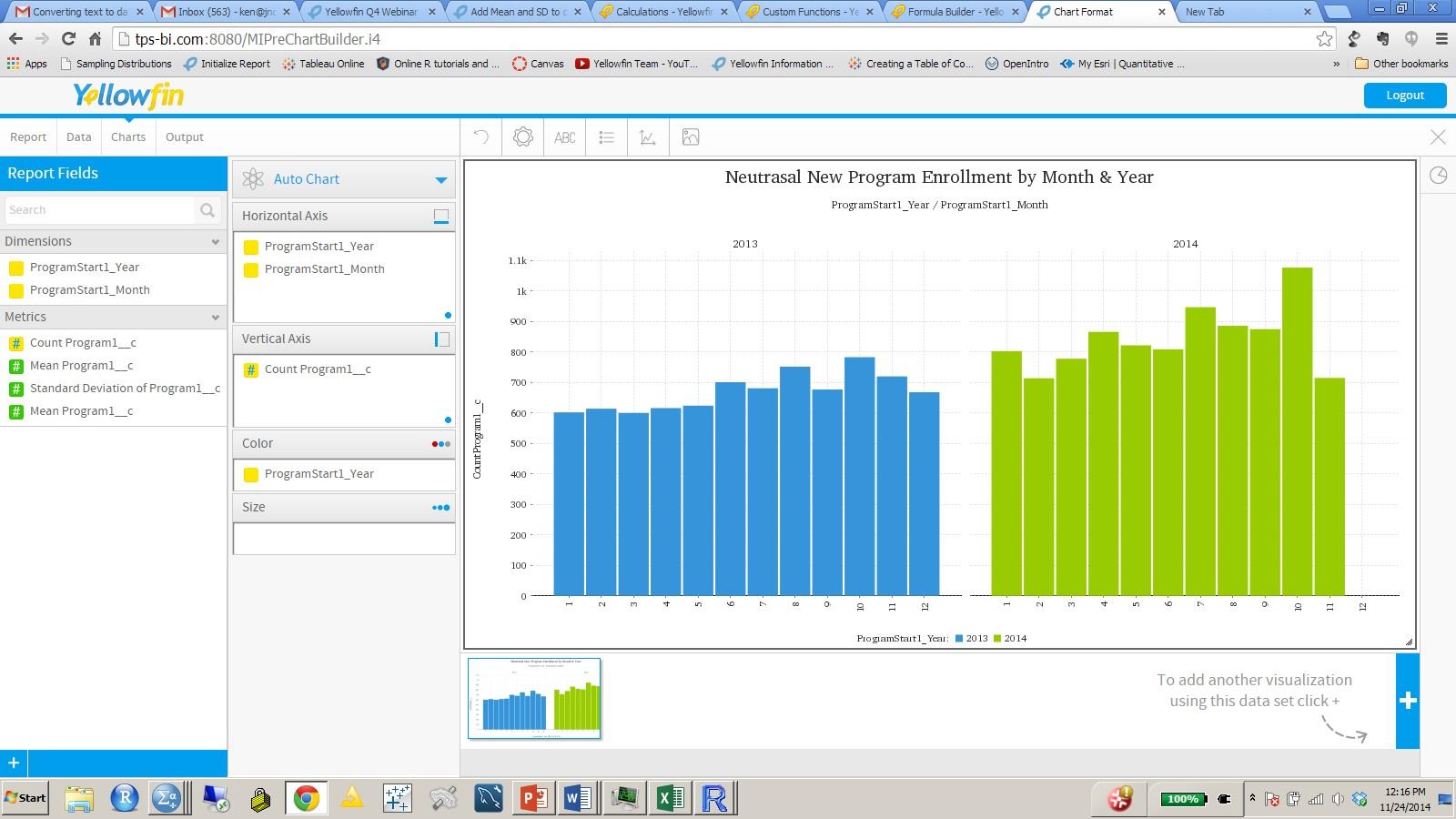
Task: Click Horizontal Axis blue dot option
Action: (448, 316)
